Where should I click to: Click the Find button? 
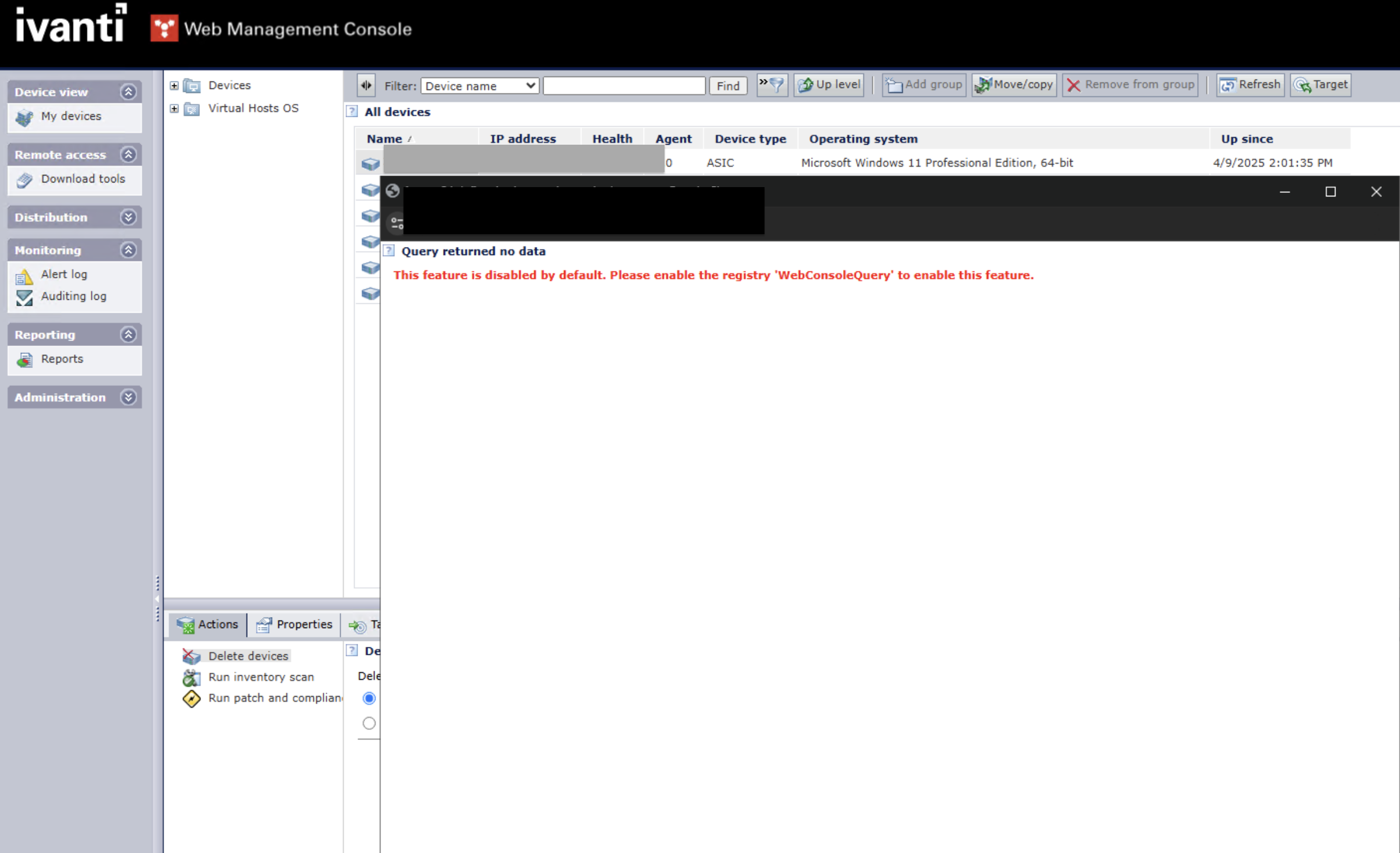coord(727,86)
